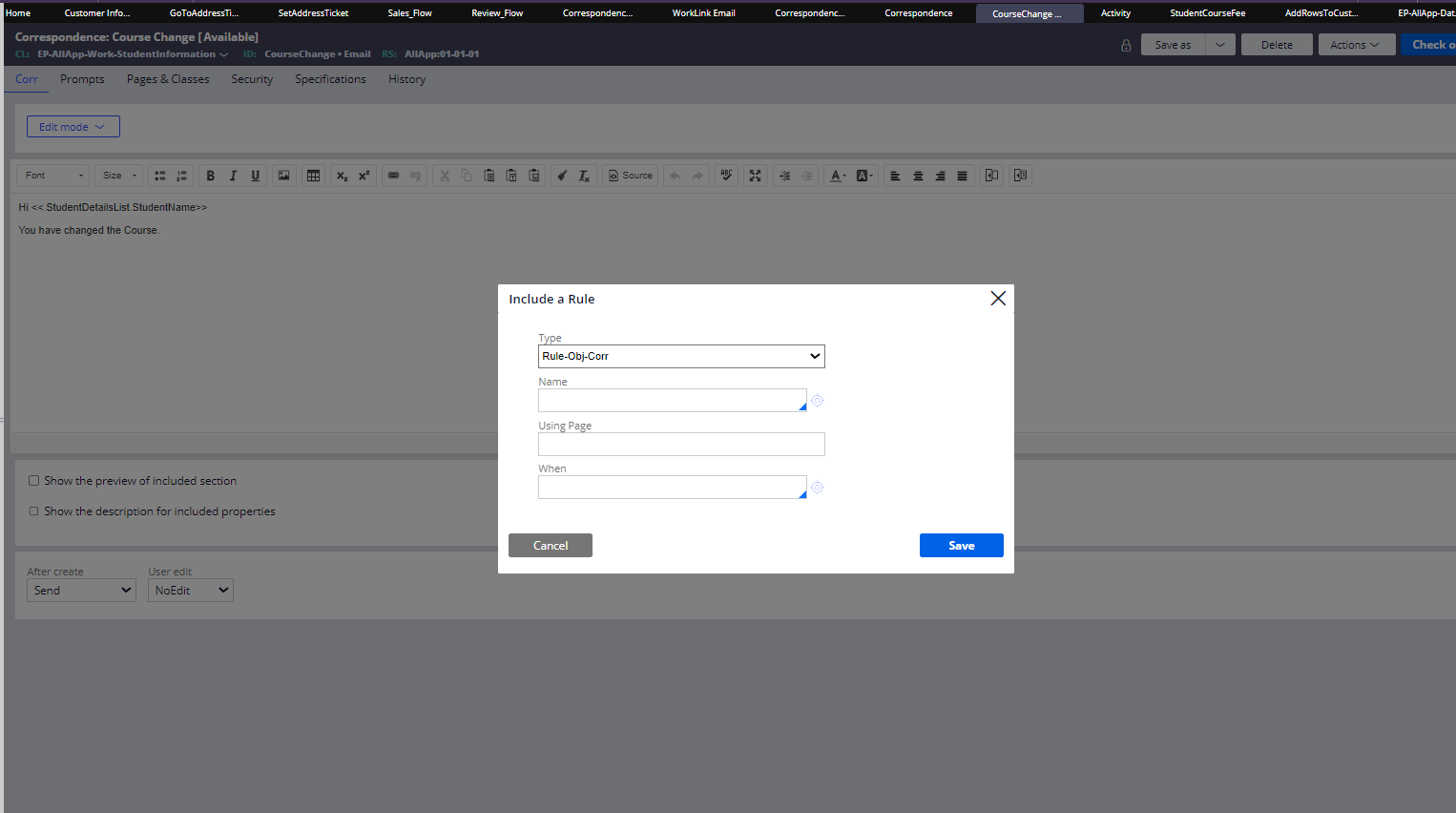Screen dimensions: 1456x813
Task: Insert a table in the editor
Action: [313, 176]
